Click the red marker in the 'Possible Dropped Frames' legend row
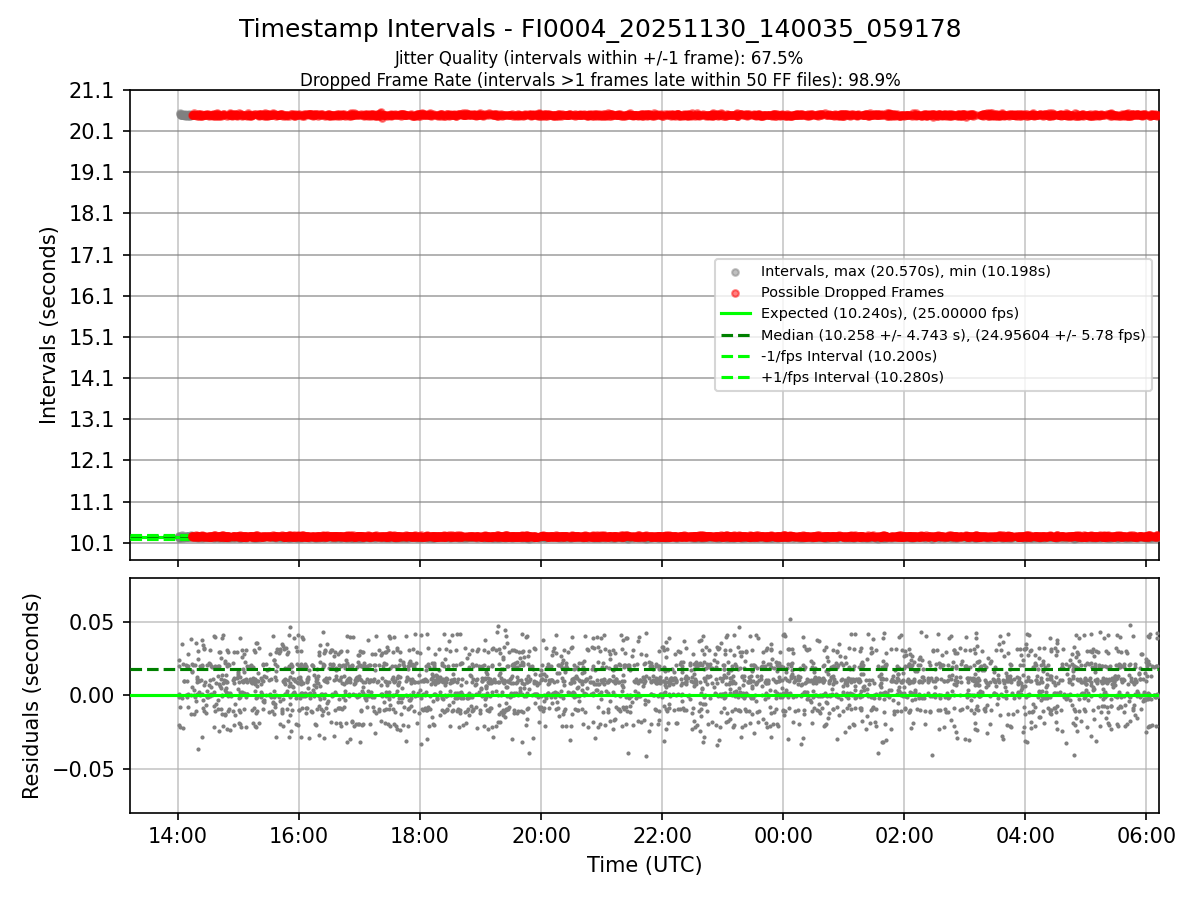The image size is (1200, 900). (x=735, y=293)
